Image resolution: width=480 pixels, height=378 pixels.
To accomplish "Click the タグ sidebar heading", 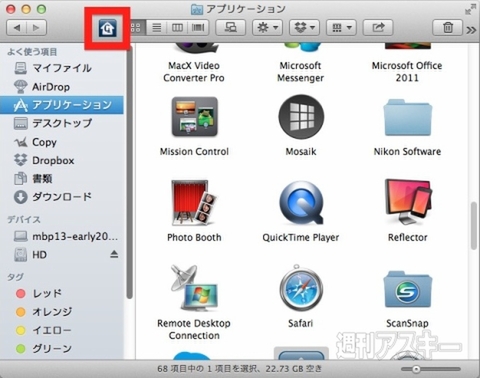I will pyautogui.click(x=15, y=277).
